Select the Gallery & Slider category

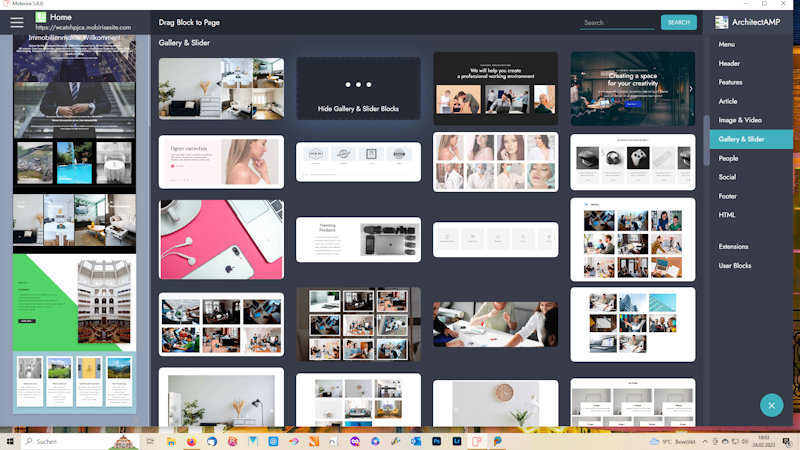coord(751,139)
